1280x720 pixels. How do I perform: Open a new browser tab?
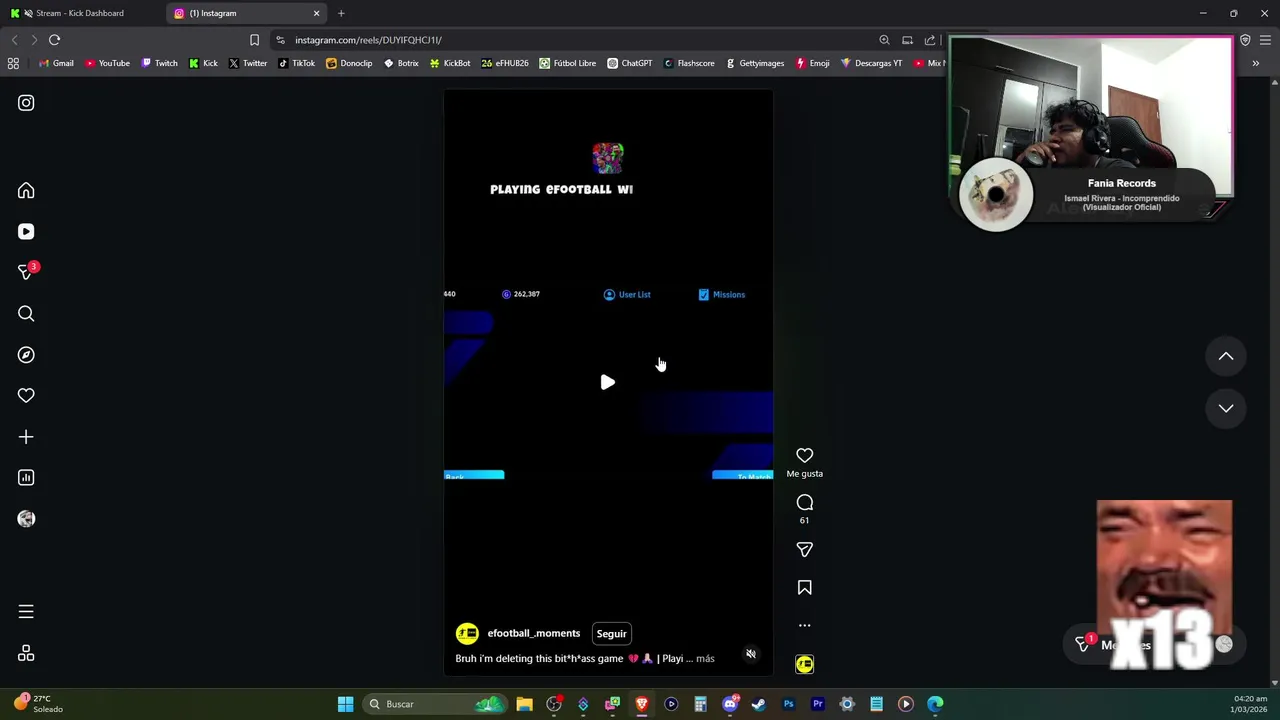tap(341, 13)
